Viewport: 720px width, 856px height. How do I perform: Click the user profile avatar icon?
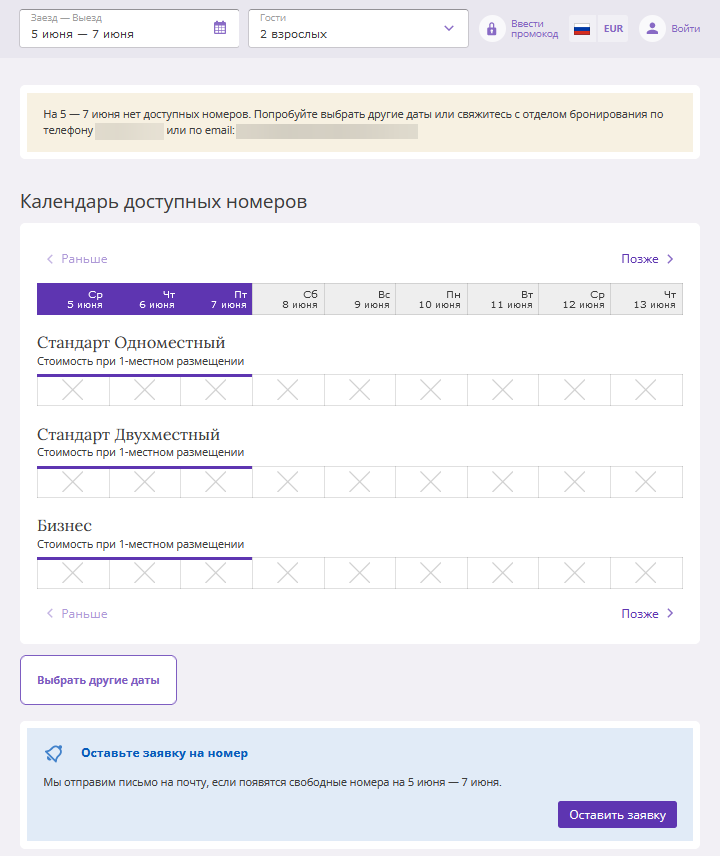coord(652,28)
